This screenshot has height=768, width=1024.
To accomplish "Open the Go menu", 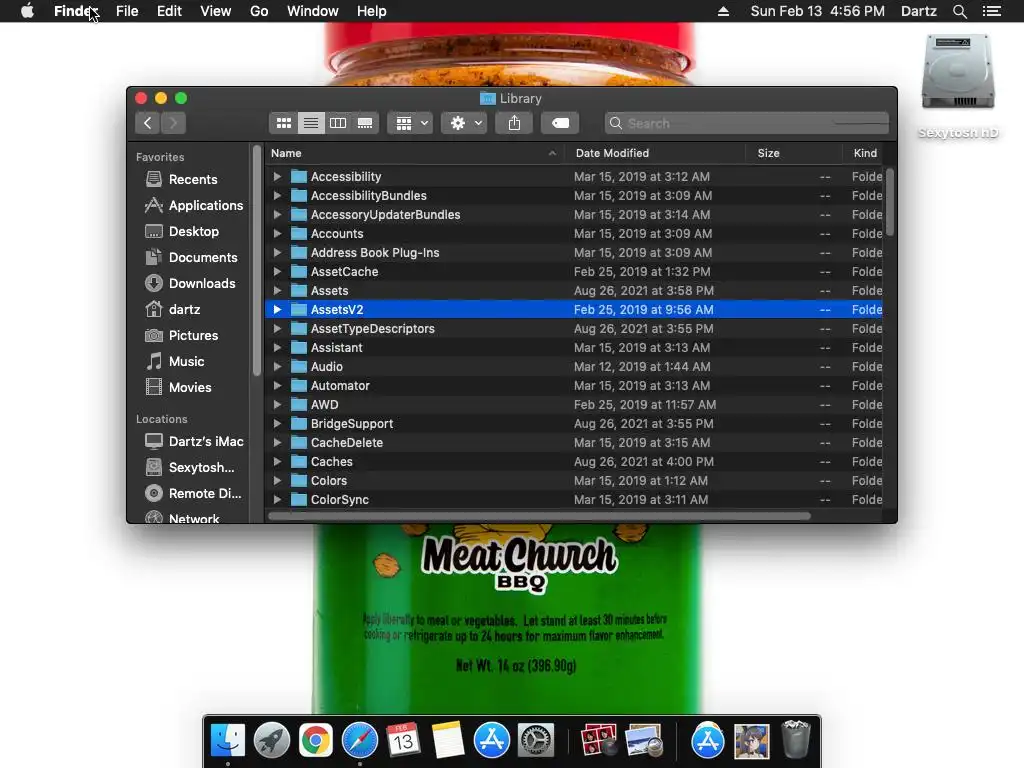I will [259, 11].
